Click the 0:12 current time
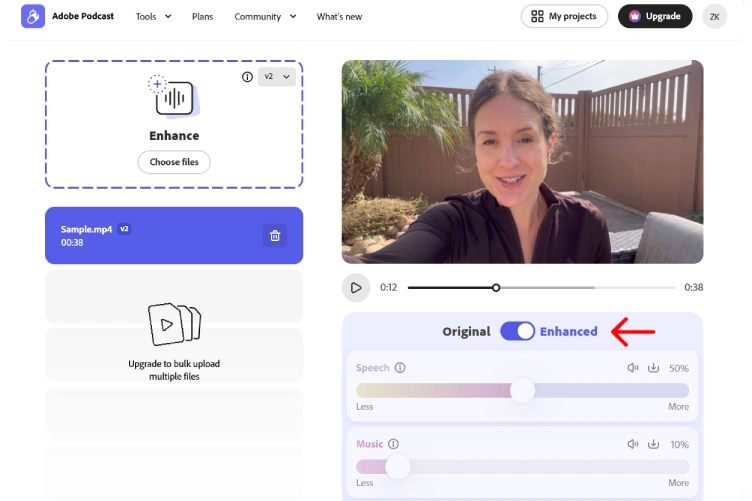 click(x=388, y=287)
